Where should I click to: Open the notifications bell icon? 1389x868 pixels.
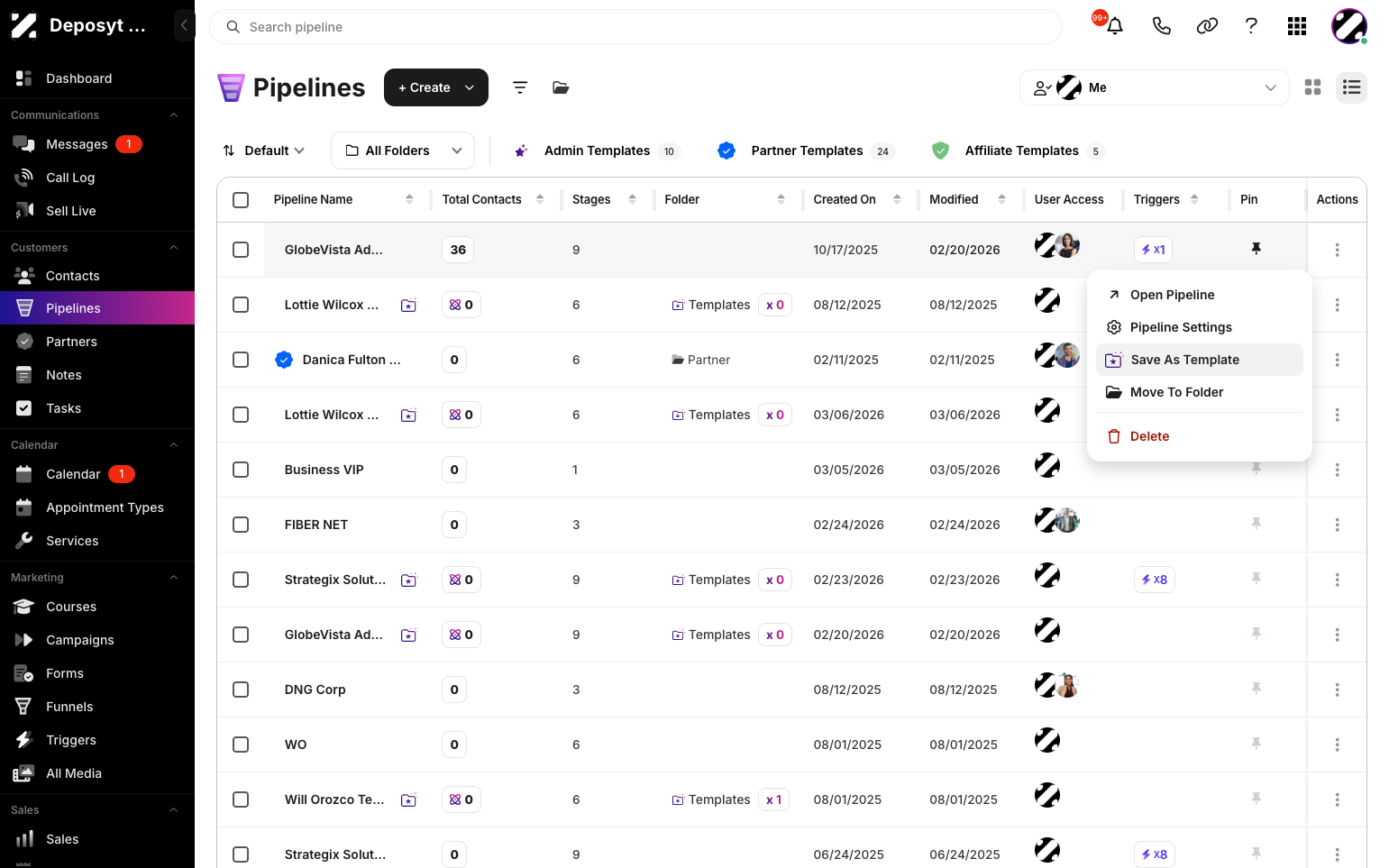click(x=1114, y=26)
